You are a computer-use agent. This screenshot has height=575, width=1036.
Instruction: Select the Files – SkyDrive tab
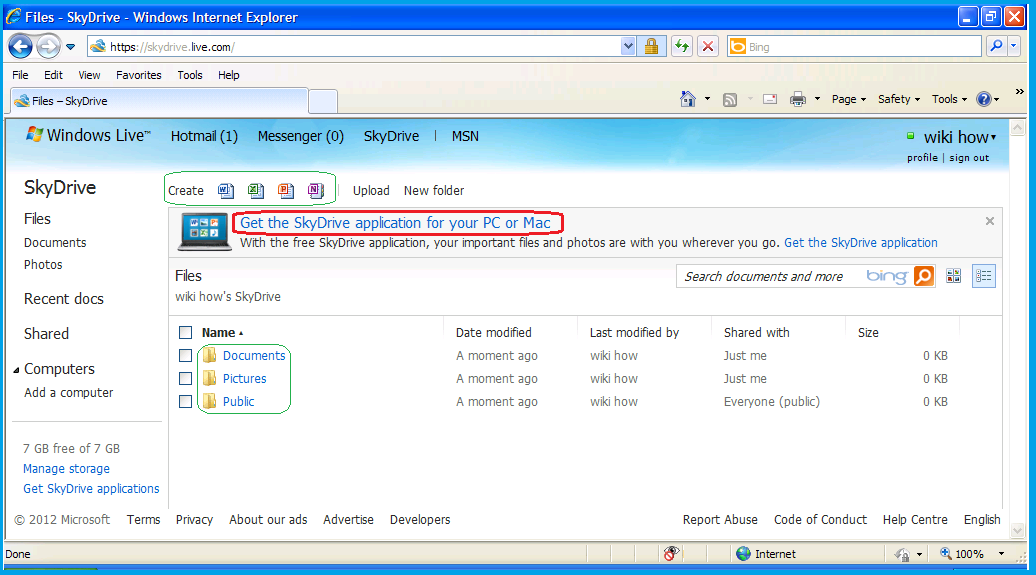tap(159, 101)
